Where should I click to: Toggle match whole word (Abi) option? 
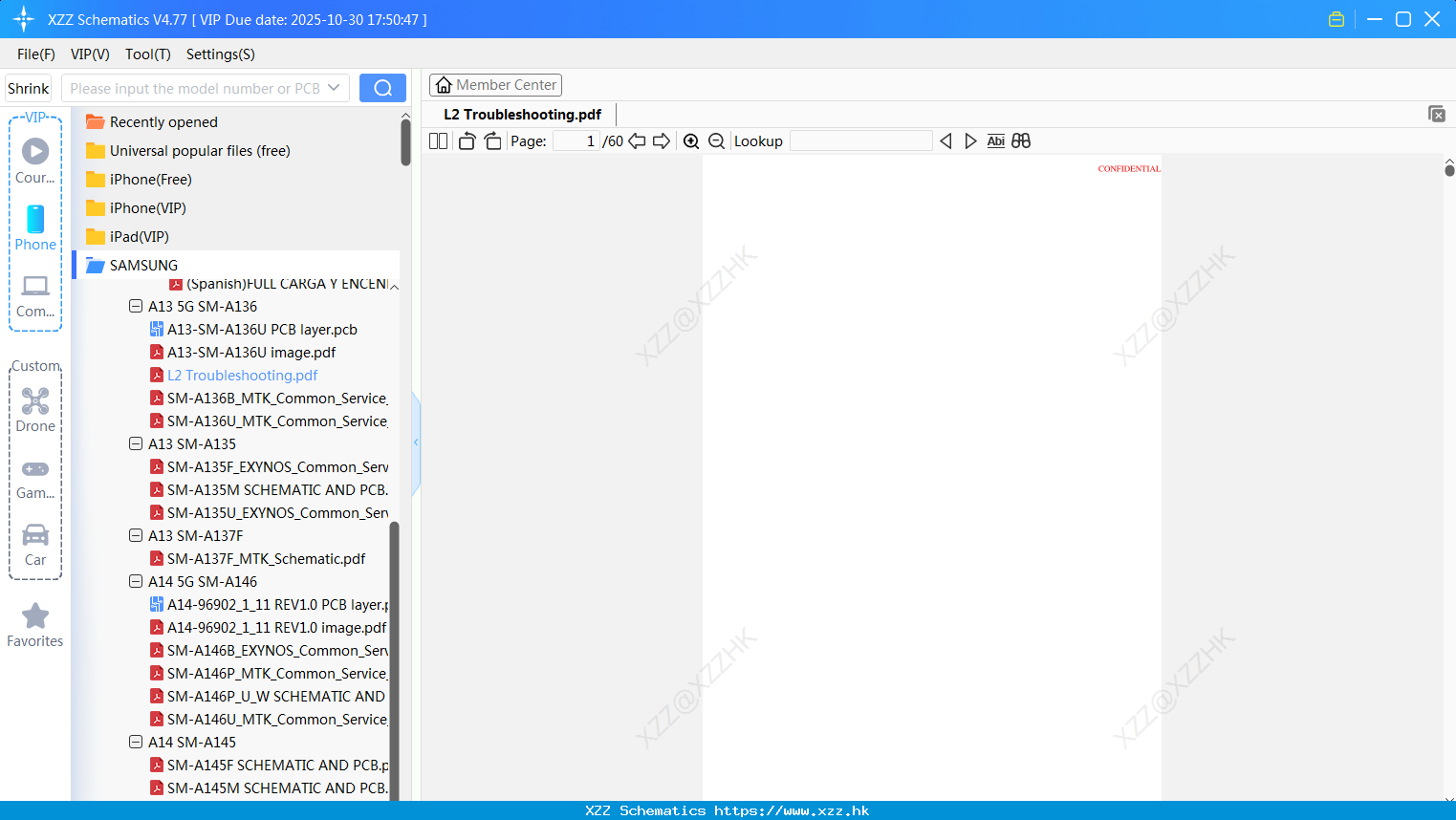995,141
